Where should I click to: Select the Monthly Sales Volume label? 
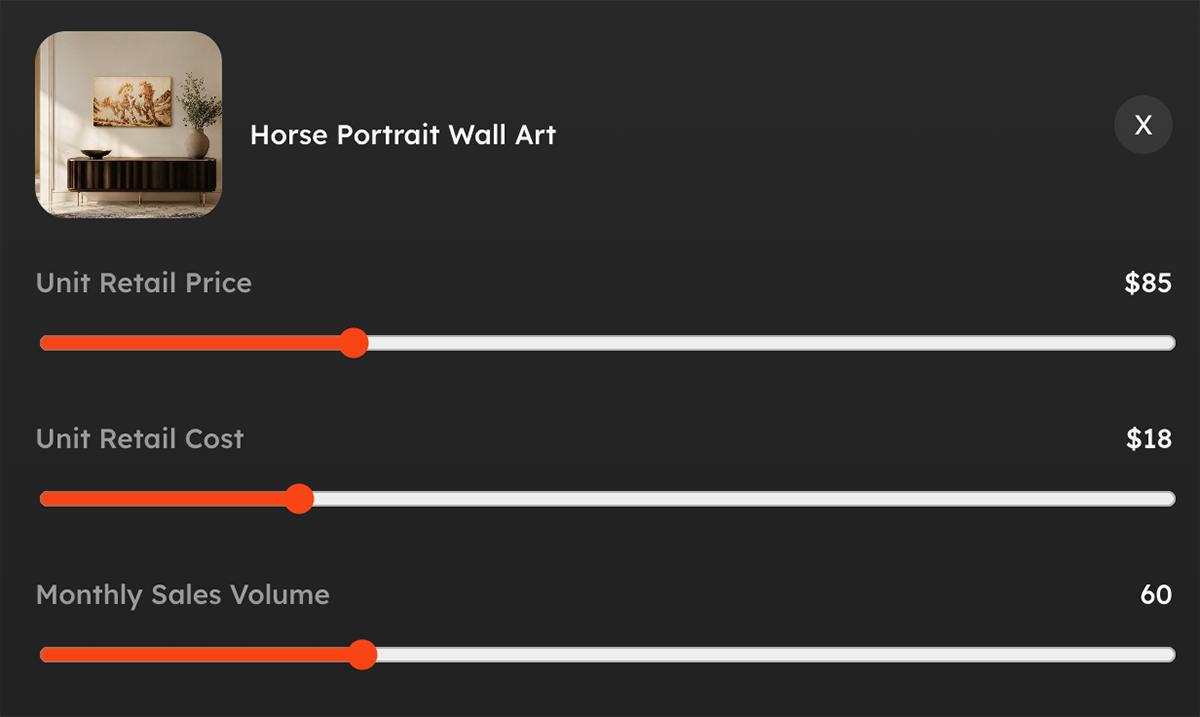pyautogui.click(x=183, y=595)
